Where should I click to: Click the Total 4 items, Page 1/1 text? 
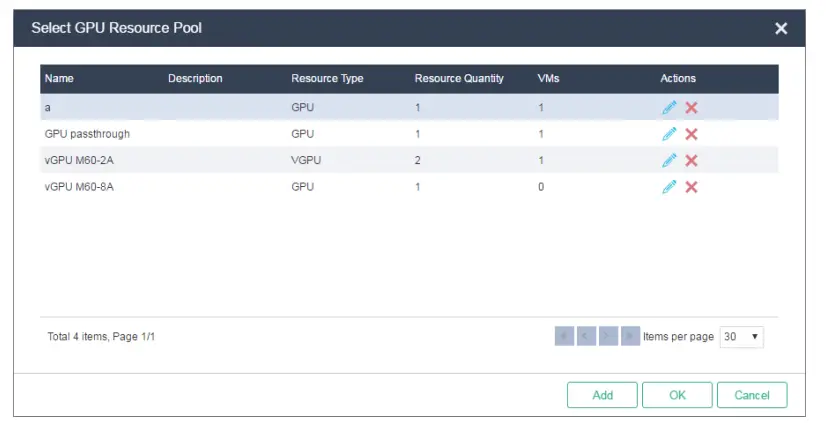(x=101, y=336)
